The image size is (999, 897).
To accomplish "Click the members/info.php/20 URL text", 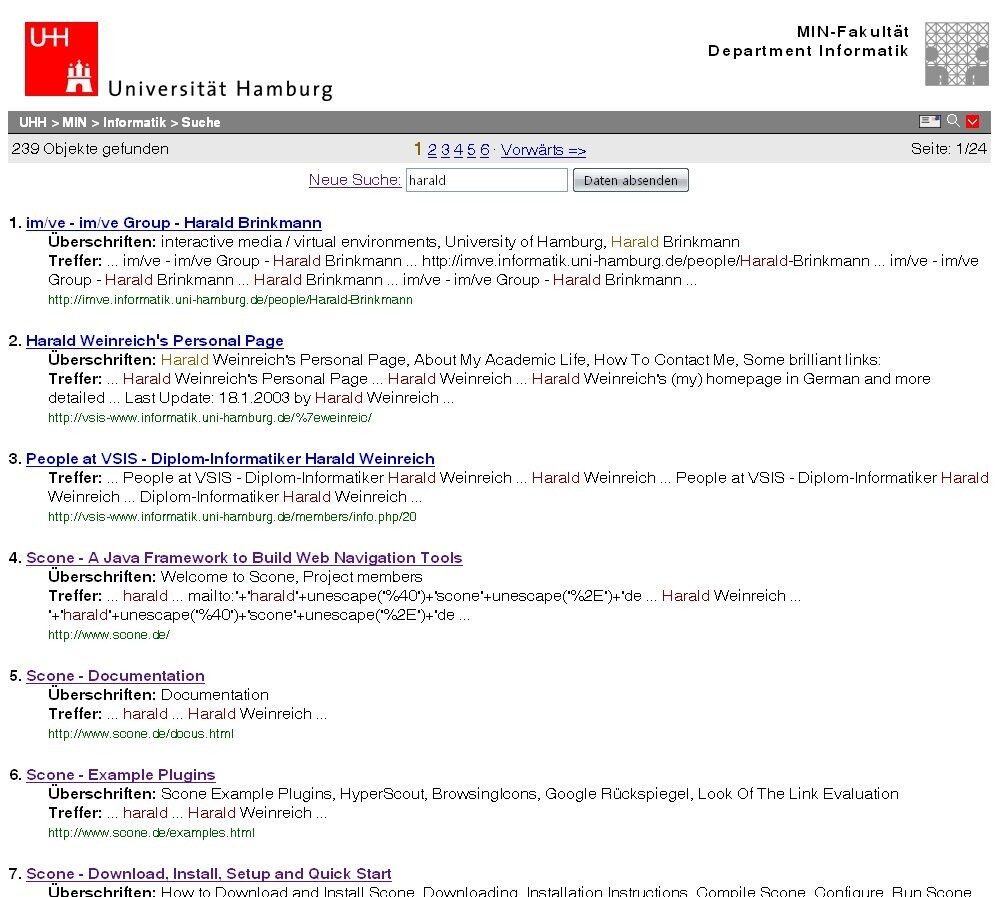I will coord(233,517).
